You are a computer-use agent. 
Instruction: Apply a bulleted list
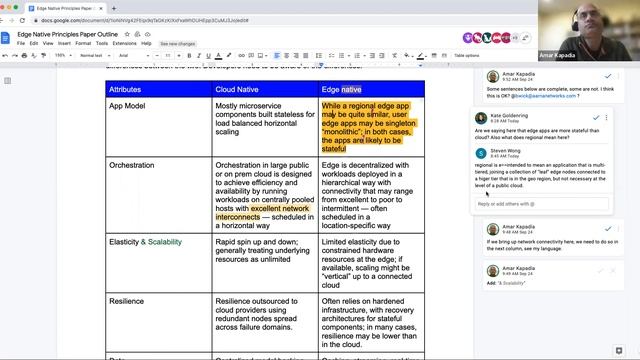(341, 56)
